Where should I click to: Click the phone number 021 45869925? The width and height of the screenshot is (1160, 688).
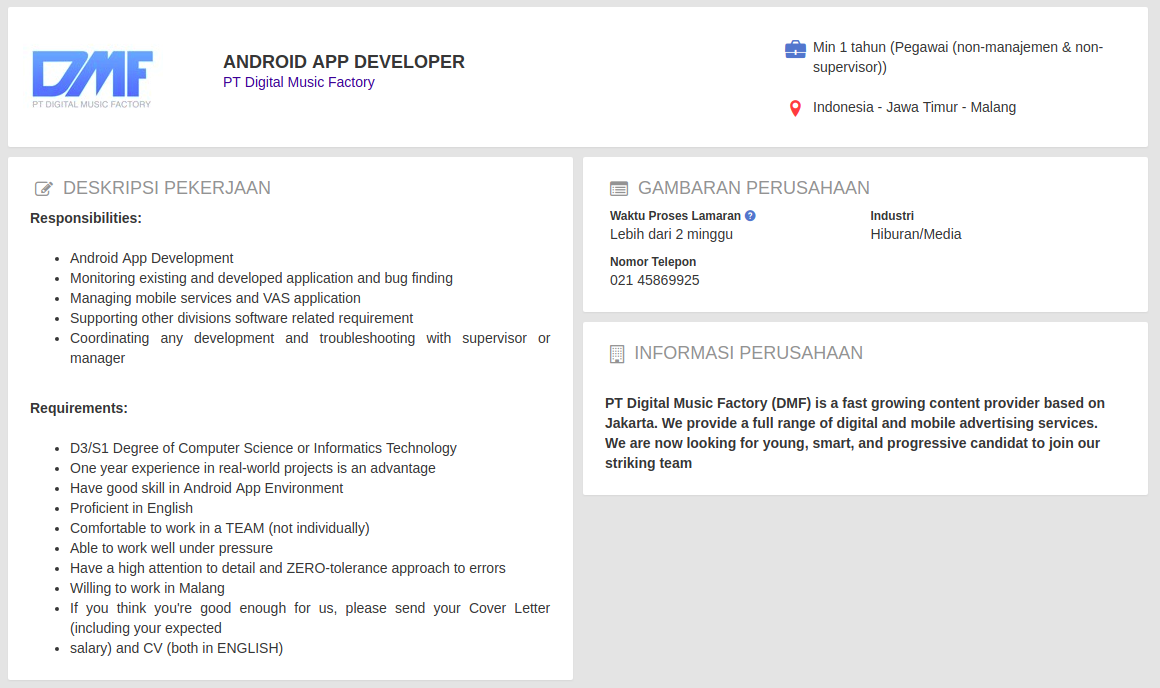pos(654,280)
